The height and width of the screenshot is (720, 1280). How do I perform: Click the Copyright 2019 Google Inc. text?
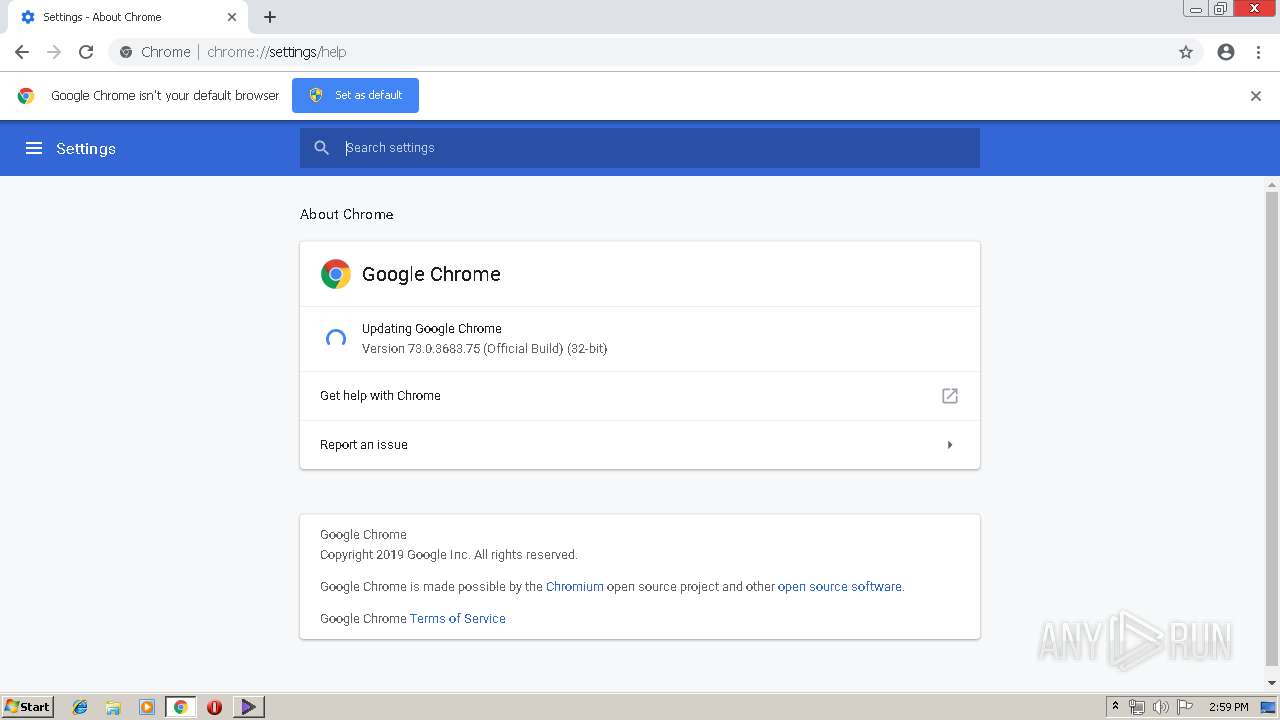pyautogui.click(x=449, y=555)
